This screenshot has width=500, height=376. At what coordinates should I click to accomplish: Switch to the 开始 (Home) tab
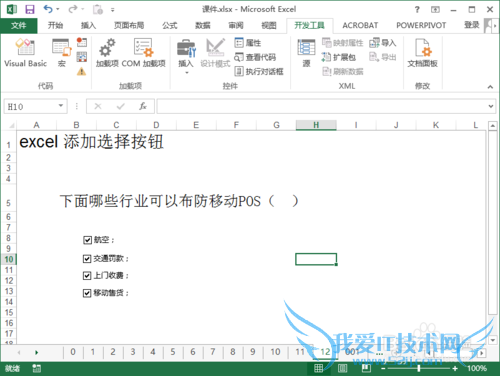(x=55, y=25)
